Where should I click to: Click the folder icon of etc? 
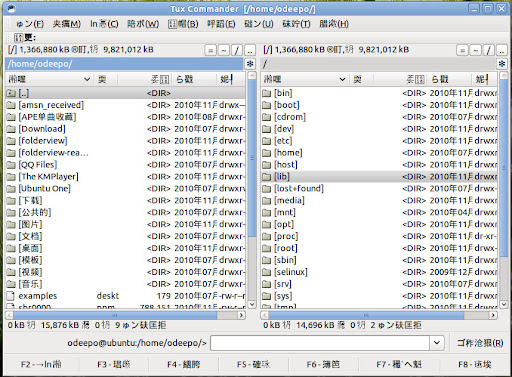click(x=267, y=141)
